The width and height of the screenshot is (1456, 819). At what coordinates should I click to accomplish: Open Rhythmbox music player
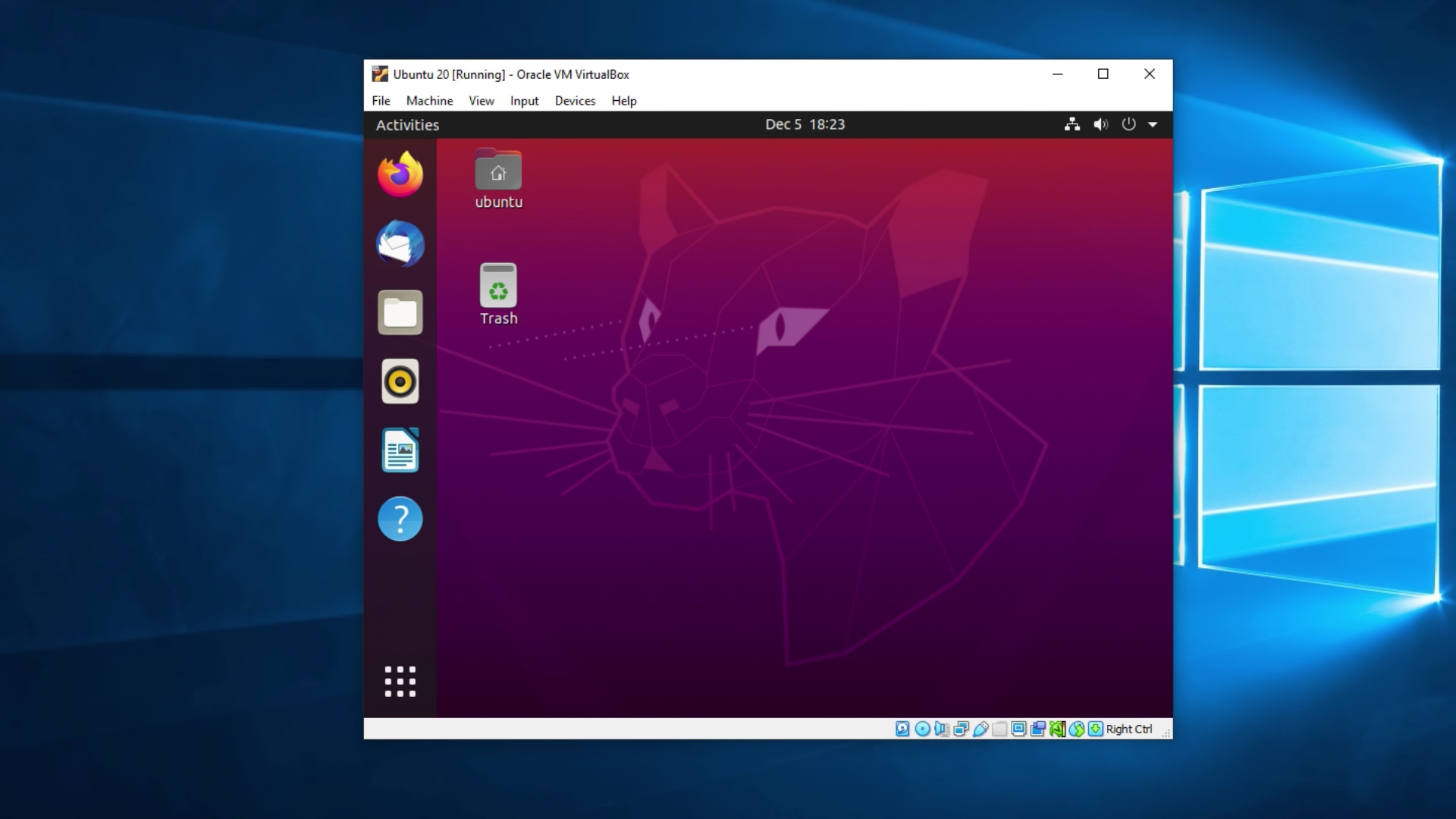(x=400, y=381)
